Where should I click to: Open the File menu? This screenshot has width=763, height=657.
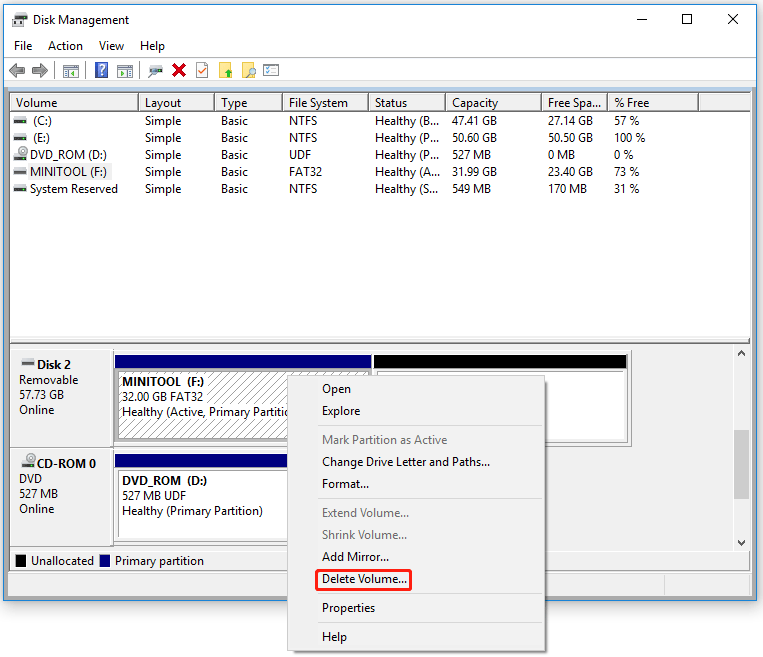[x=23, y=45]
